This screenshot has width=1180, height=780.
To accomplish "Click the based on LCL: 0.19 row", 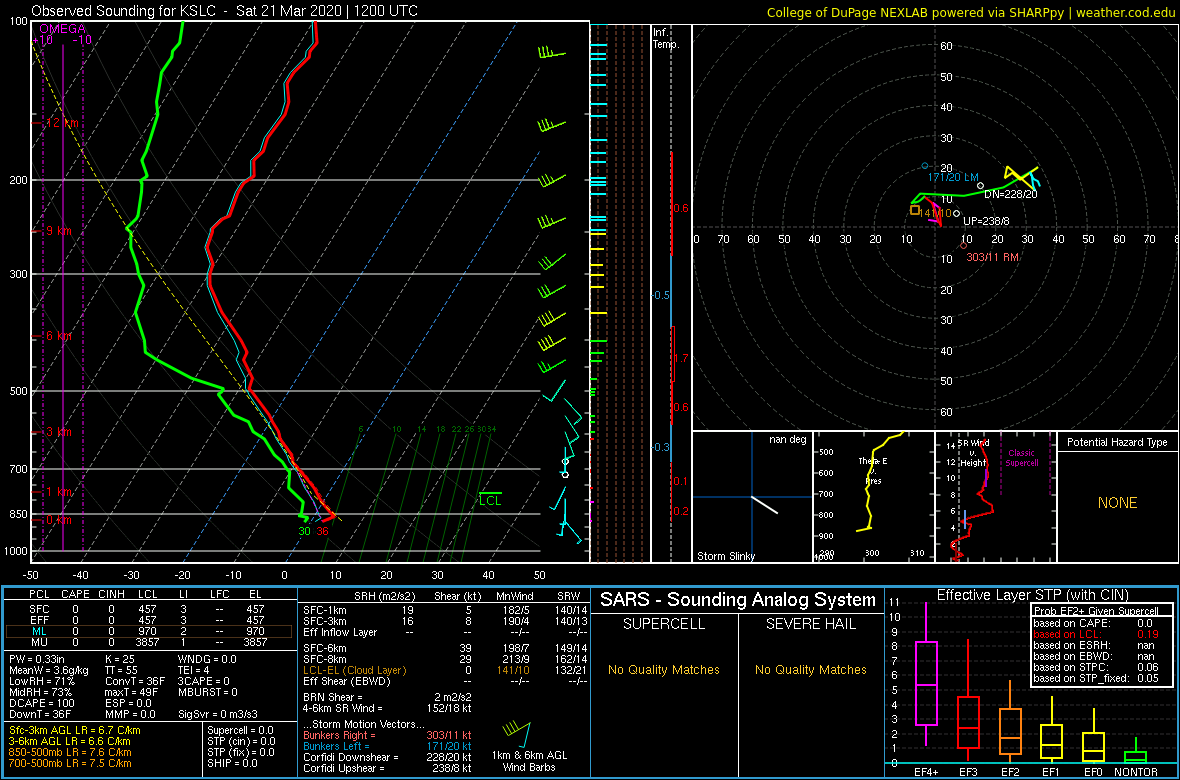I will click(x=1097, y=634).
